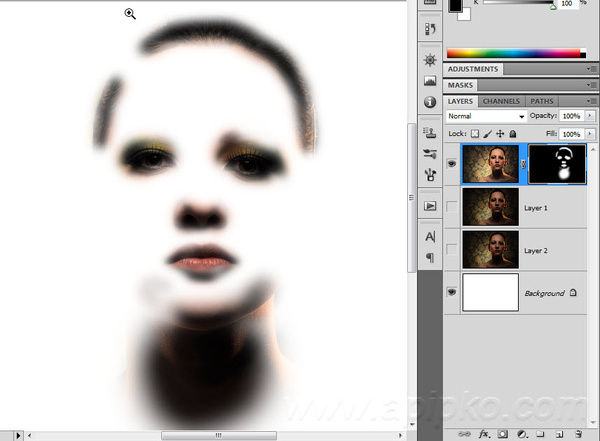Pick a color from the spectrum ramp
The image size is (600, 441).
(516, 53)
